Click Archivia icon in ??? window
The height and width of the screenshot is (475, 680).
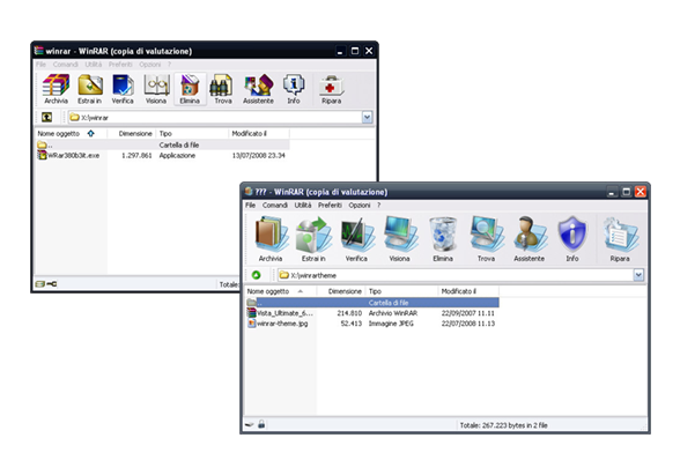[271, 239]
